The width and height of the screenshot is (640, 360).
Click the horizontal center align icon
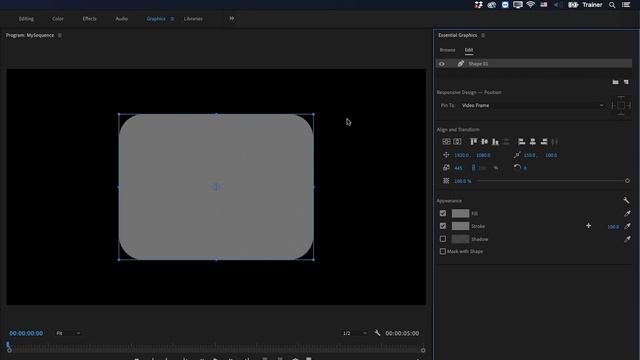[457, 142]
